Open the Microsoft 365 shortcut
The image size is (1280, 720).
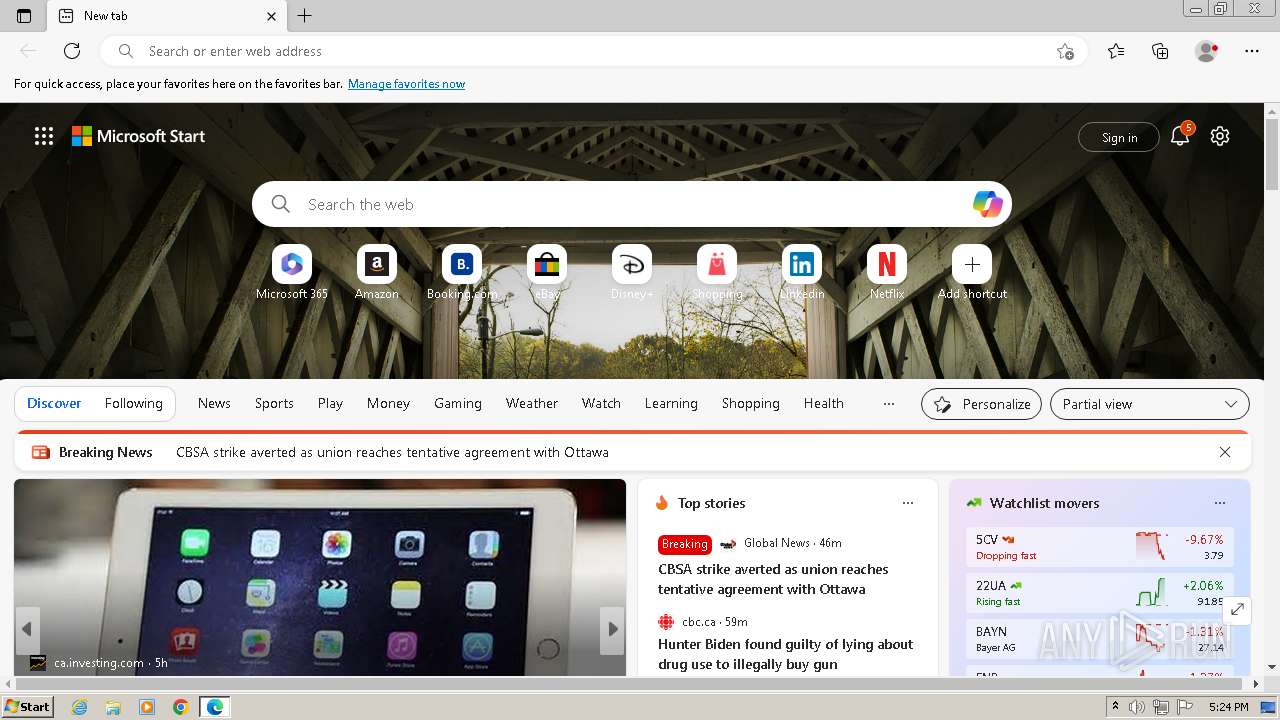[x=292, y=272]
